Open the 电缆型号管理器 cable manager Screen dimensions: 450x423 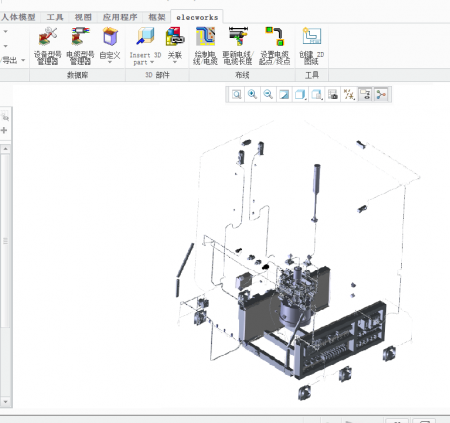tap(80, 46)
